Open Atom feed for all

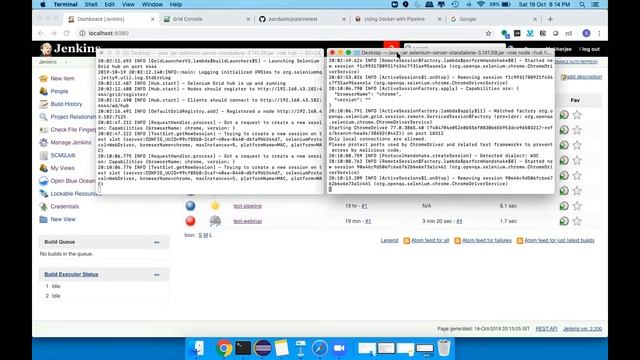pos(430,241)
